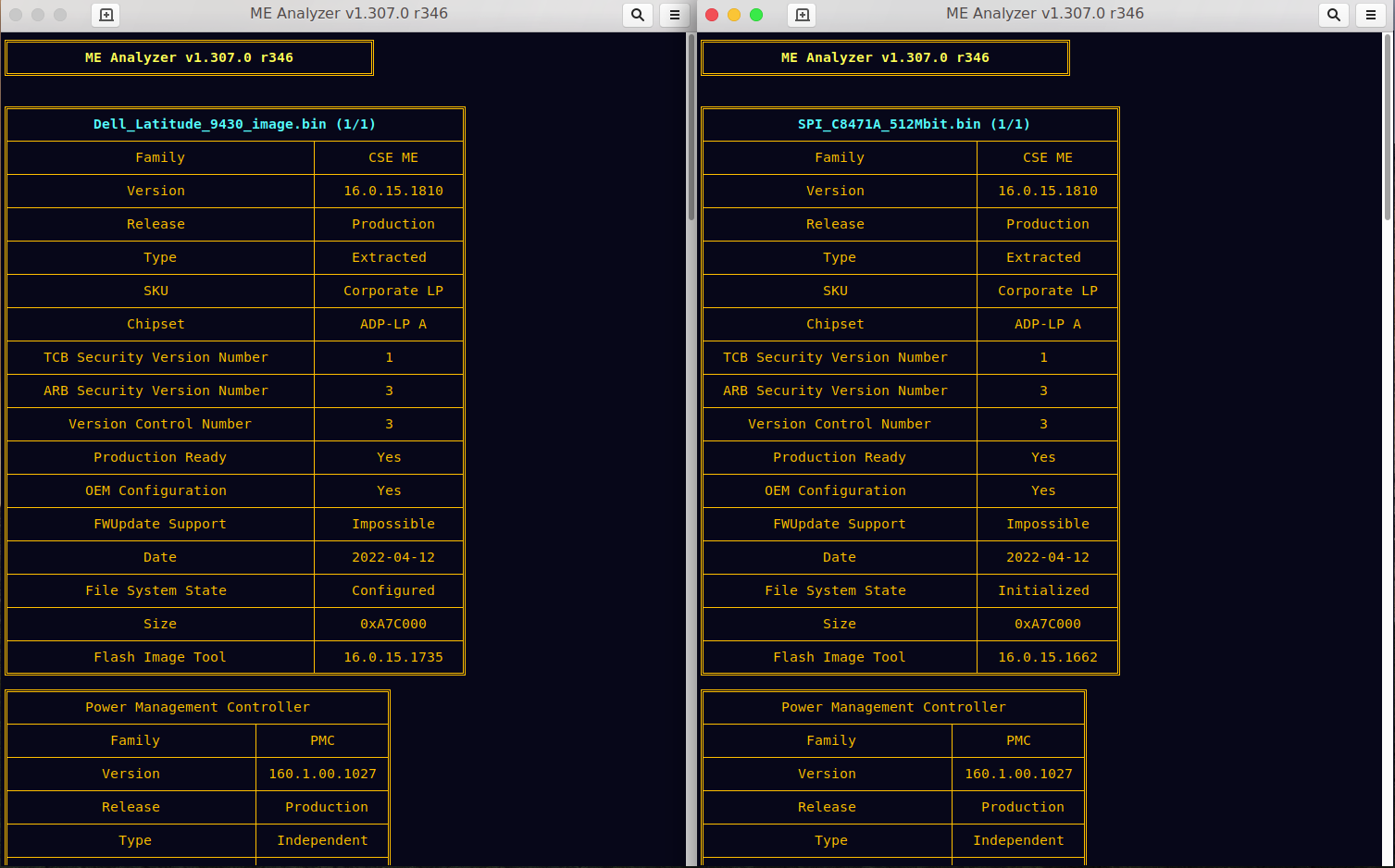Click the TCB Security Version Number label, left window
Image resolution: width=1395 pixels, height=868 pixels.
[x=156, y=357]
